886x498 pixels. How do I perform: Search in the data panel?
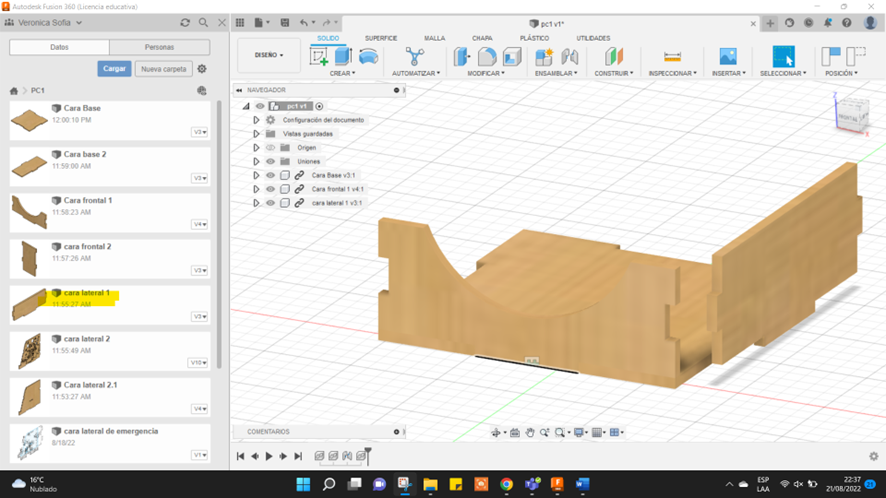(x=203, y=23)
